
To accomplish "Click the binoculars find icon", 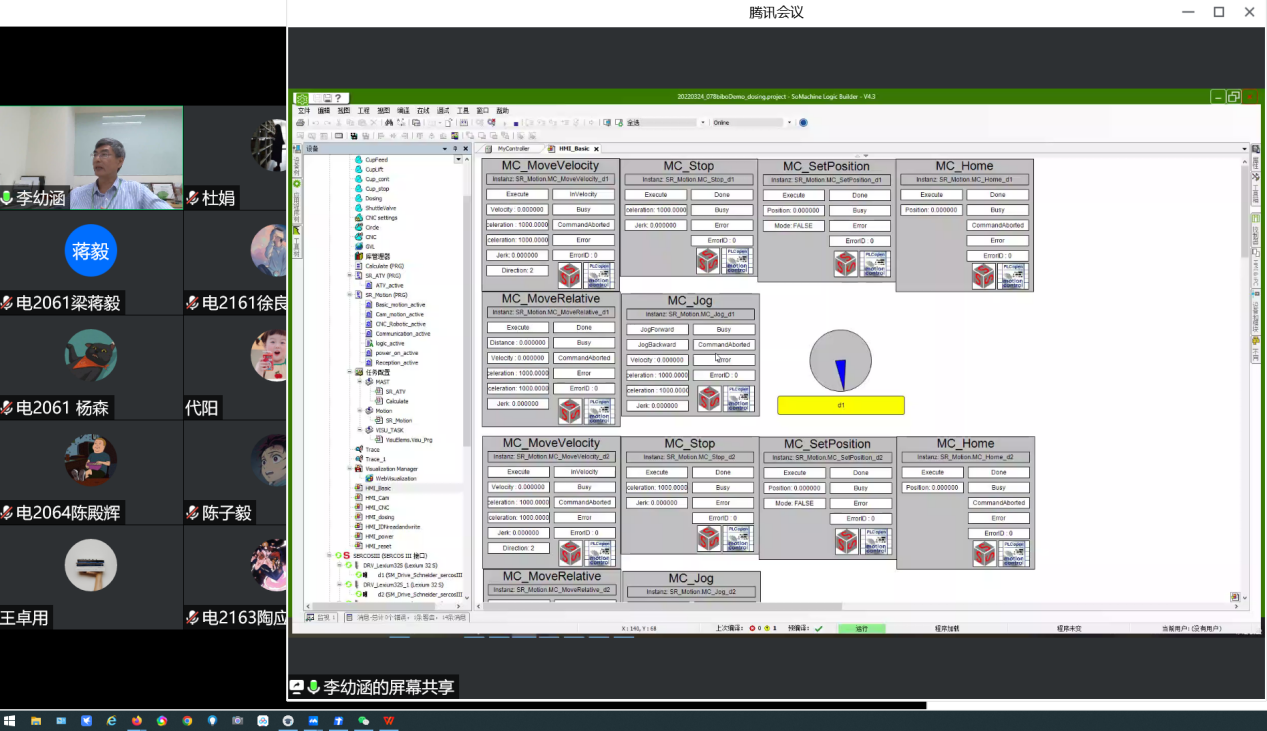I will point(389,123).
